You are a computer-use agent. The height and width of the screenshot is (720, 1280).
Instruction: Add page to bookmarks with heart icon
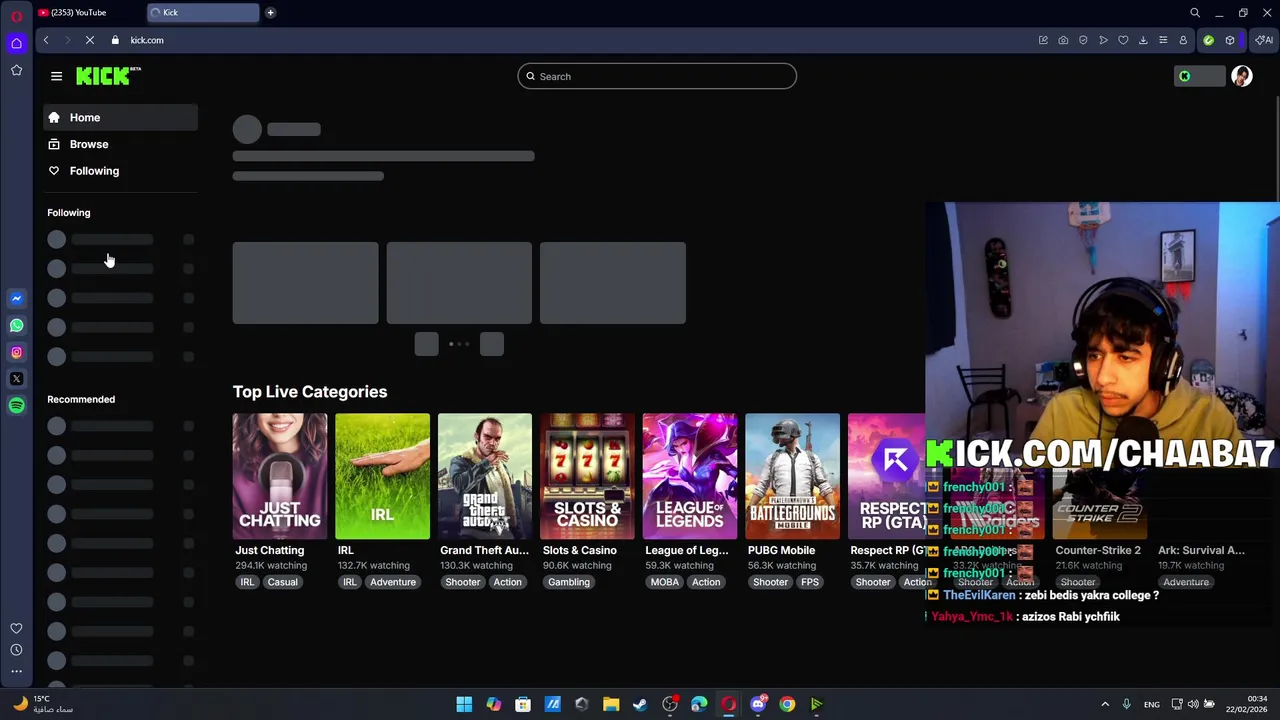[x=1123, y=40]
